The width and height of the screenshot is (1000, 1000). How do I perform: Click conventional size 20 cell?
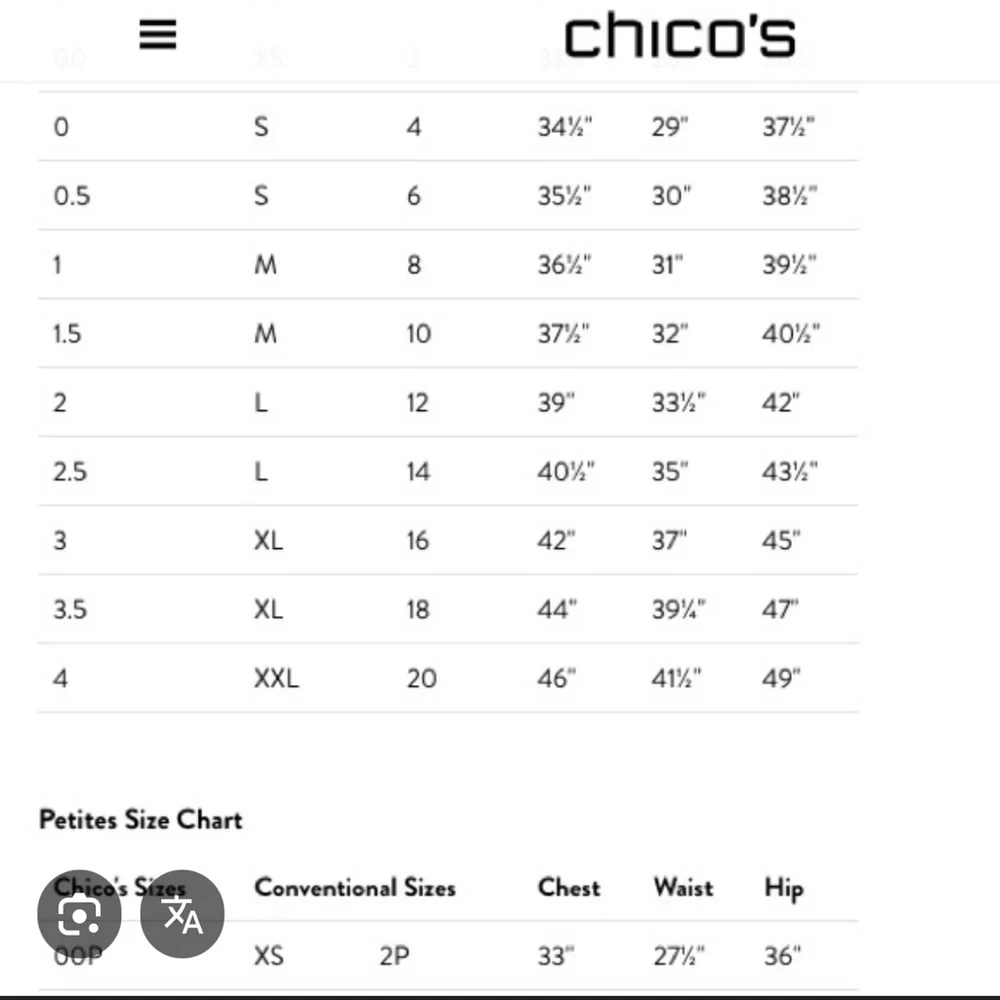click(x=422, y=678)
